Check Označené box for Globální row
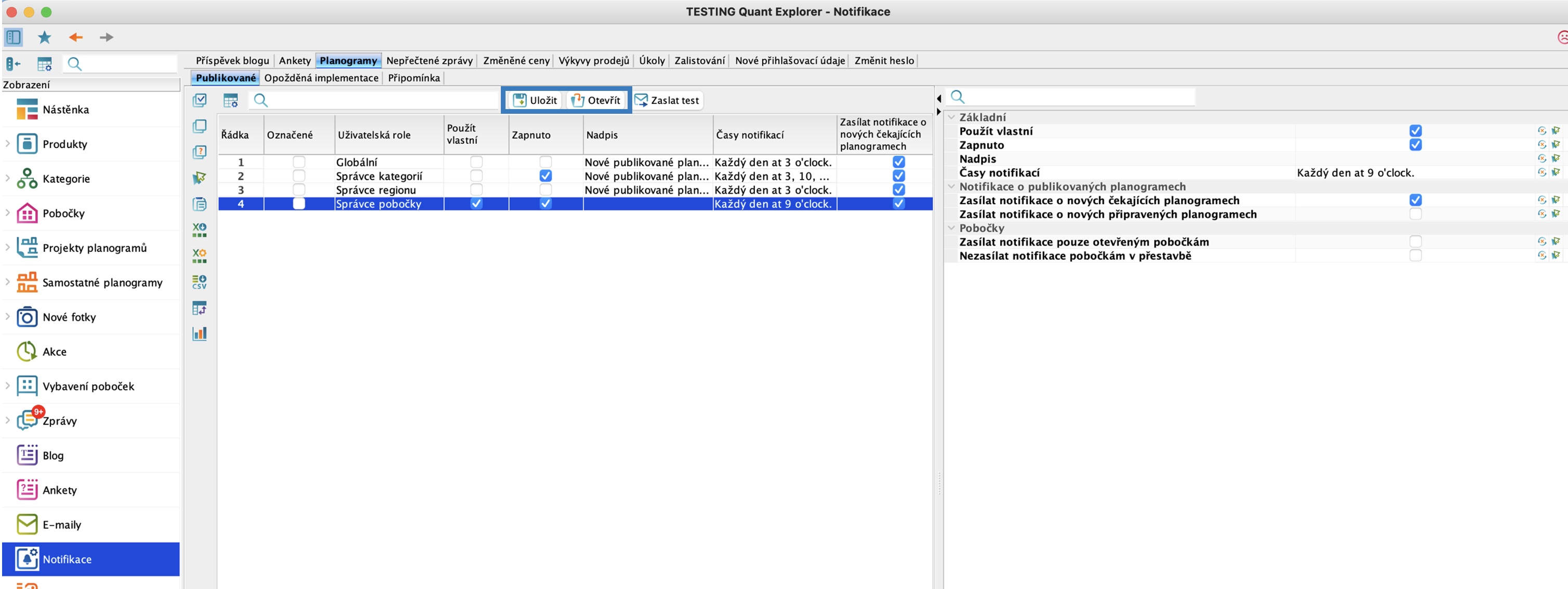This screenshot has width=1568, height=589. 299,162
